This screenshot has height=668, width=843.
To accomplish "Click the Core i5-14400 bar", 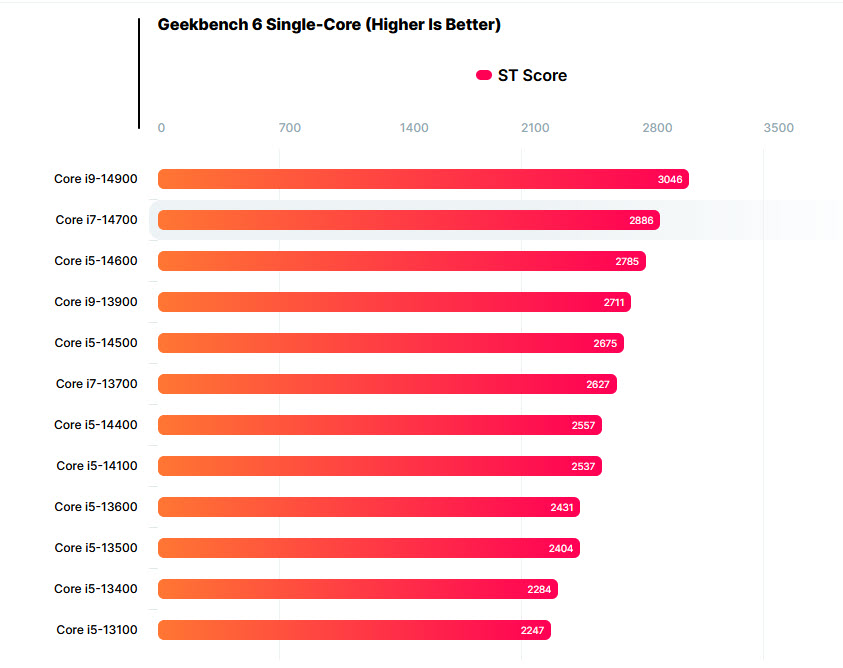I will 379,425.
